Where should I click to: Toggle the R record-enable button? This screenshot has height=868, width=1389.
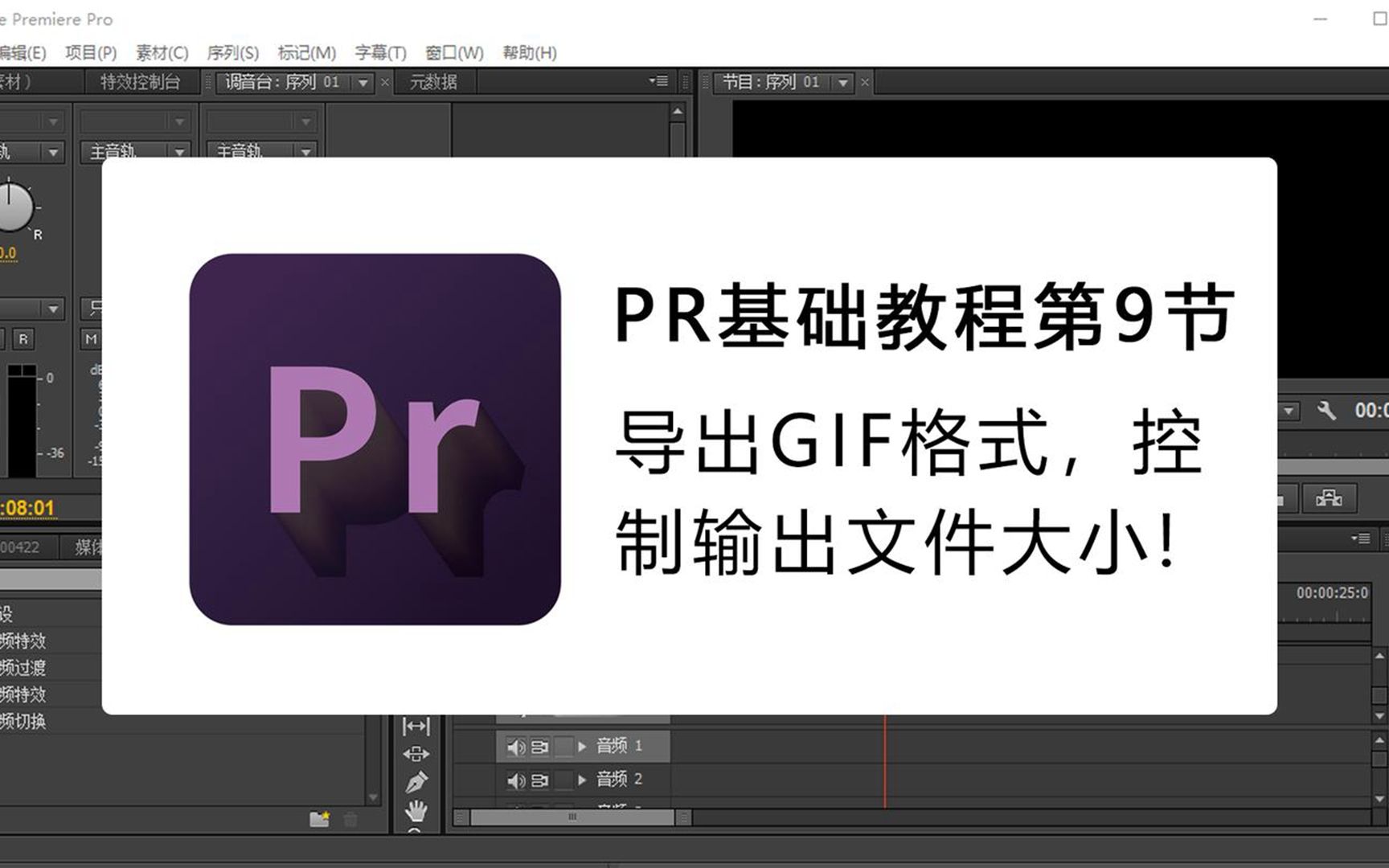pos(23,339)
